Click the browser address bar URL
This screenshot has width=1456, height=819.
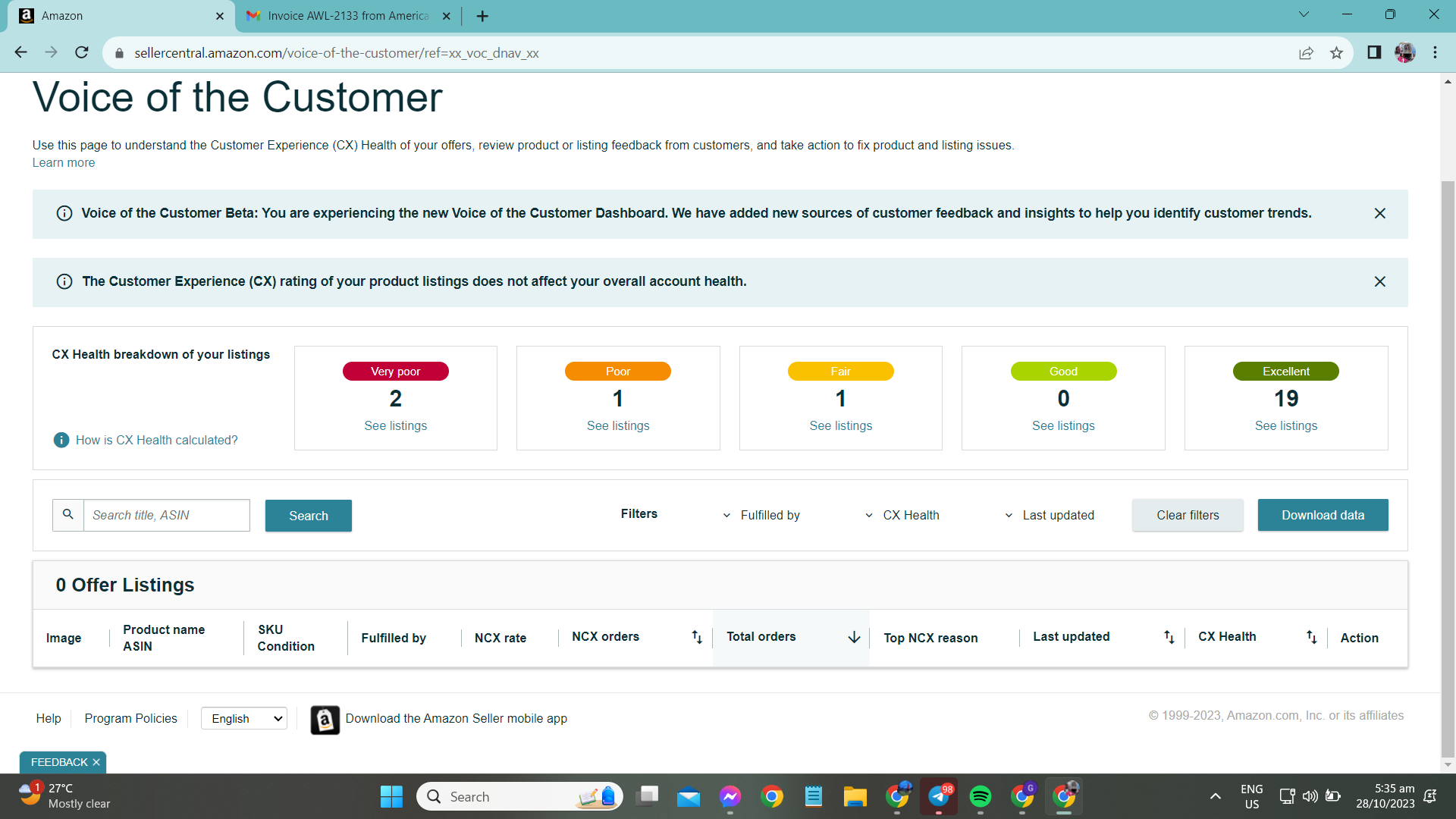click(337, 53)
